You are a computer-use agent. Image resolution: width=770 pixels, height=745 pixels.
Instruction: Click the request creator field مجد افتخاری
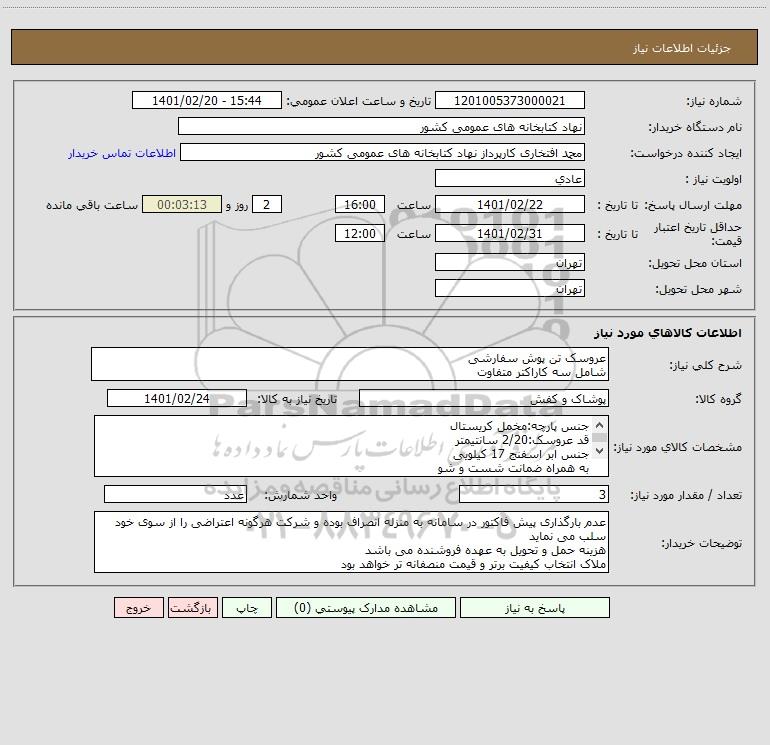tap(383, 152)
